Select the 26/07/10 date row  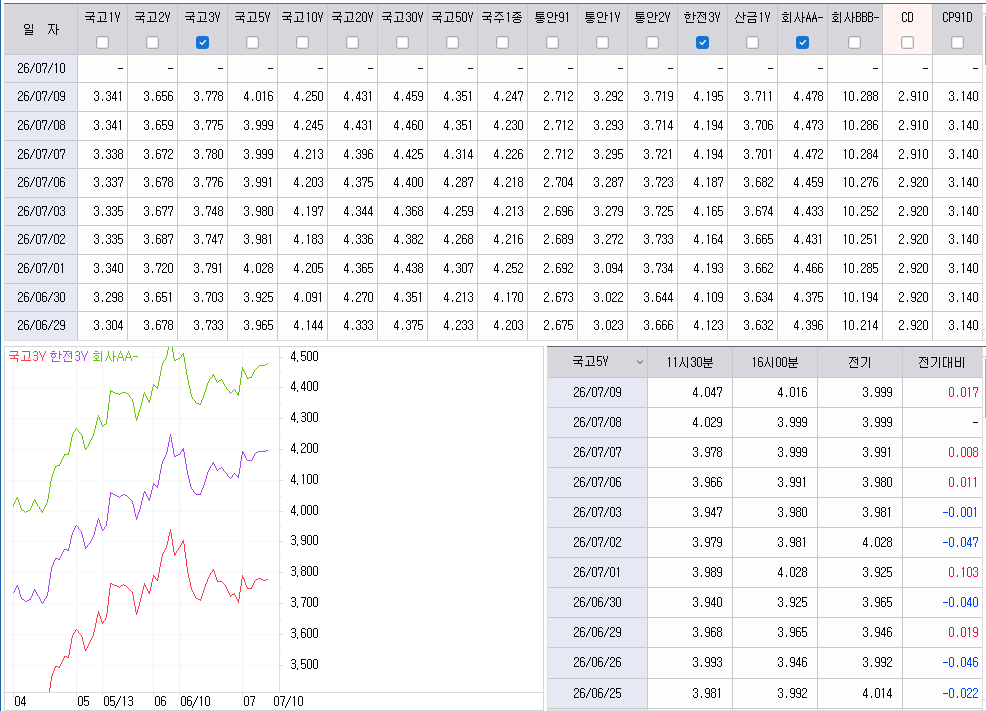pyautogui.click(x=41, y=68)
